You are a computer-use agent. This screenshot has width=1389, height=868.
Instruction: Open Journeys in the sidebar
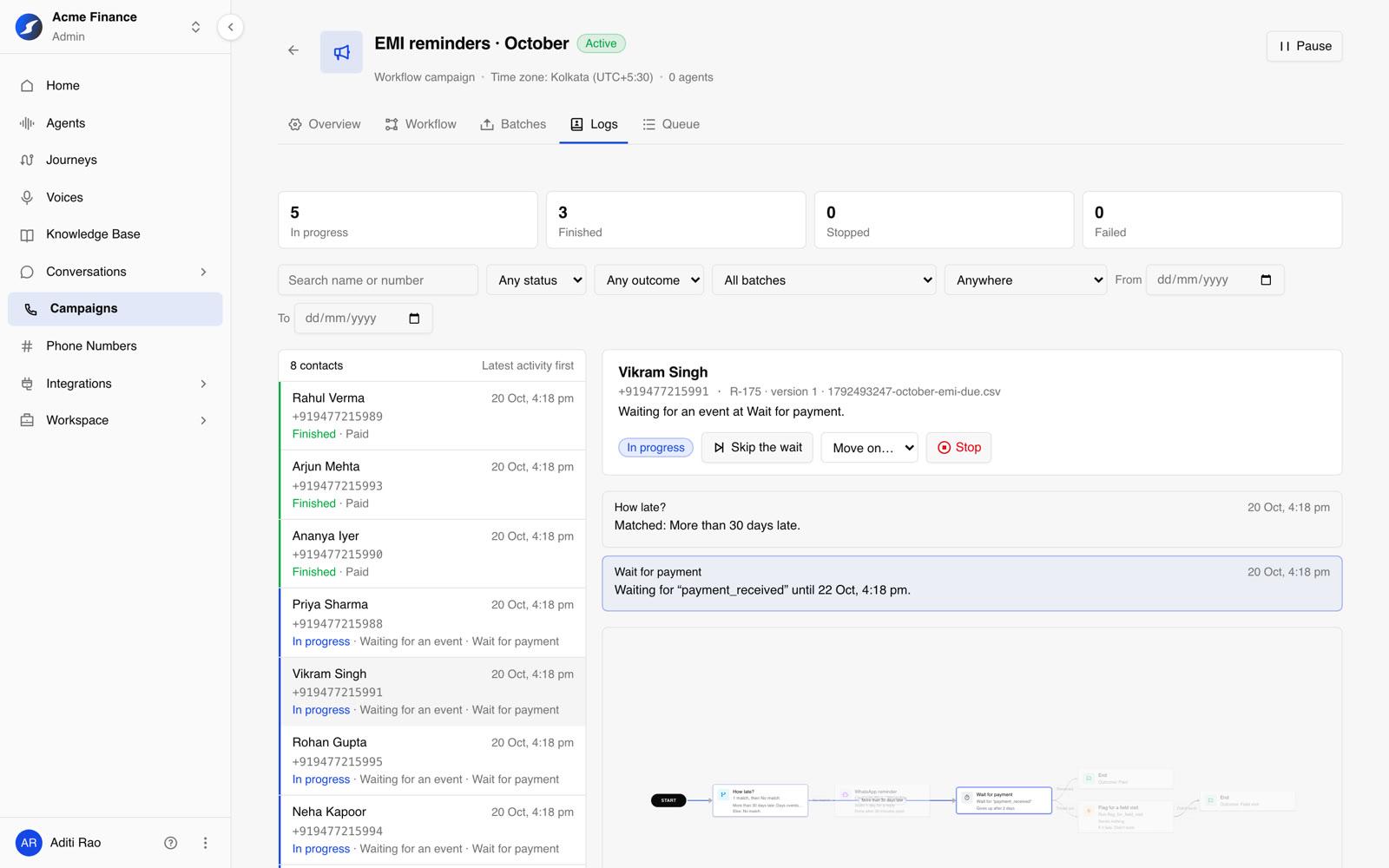pyautogui.click(x=115, y=160)
